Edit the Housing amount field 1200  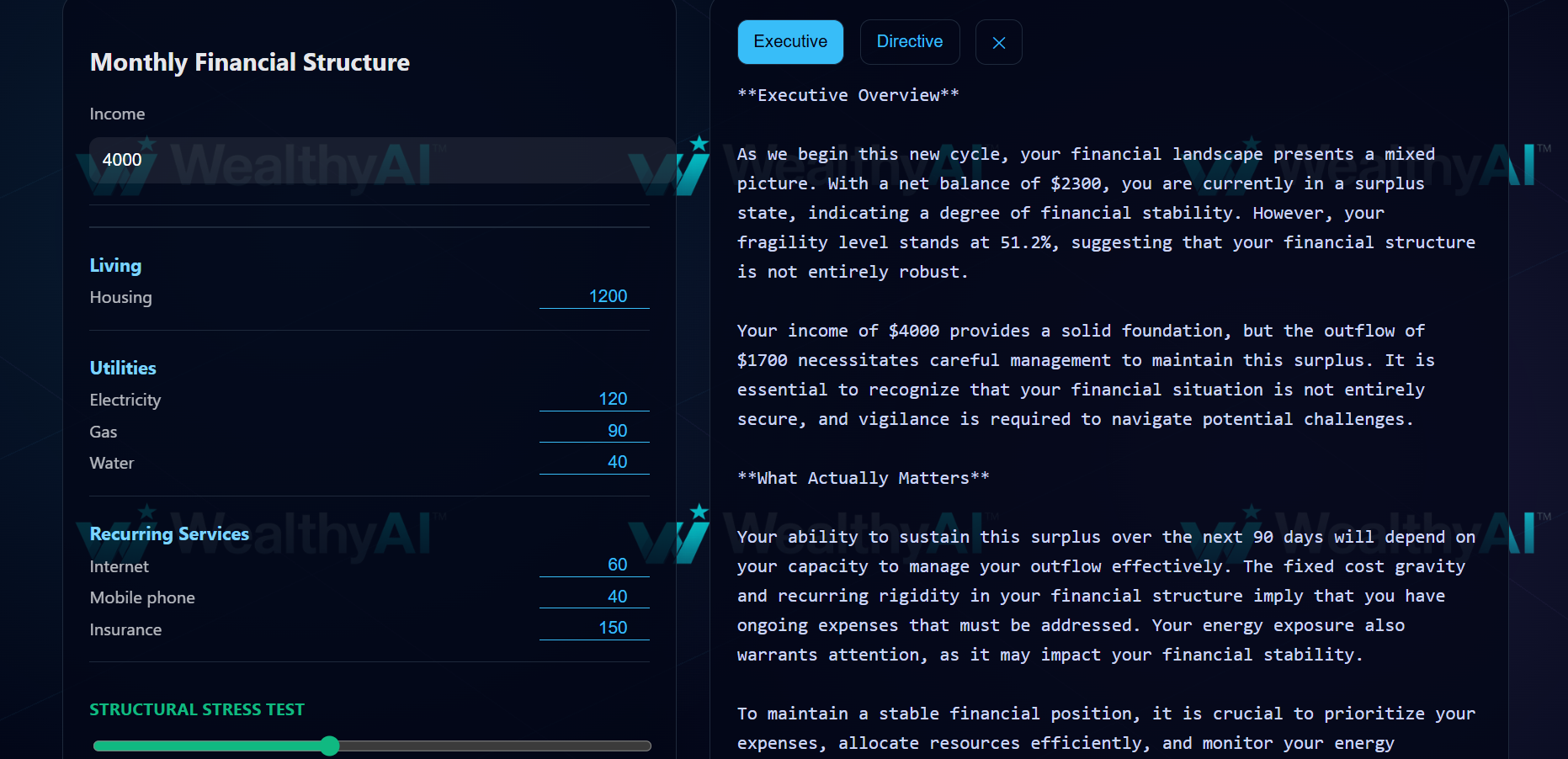click(x=594, y=296)
